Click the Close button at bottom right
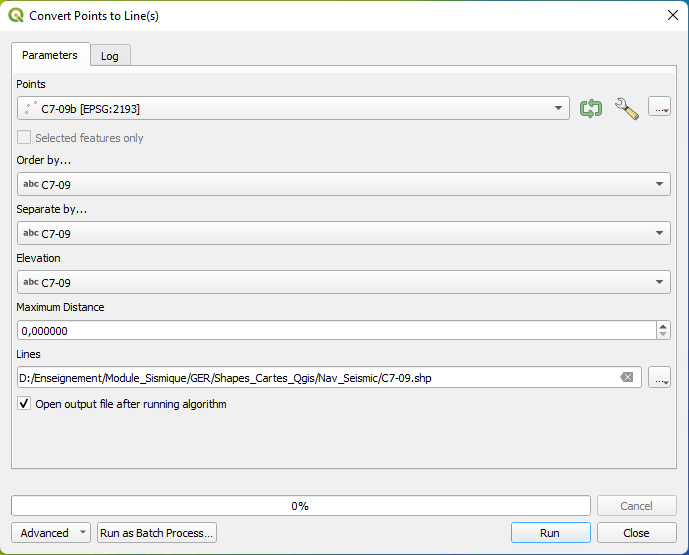The height and width of the screenshot is (555, 689). 636,533
